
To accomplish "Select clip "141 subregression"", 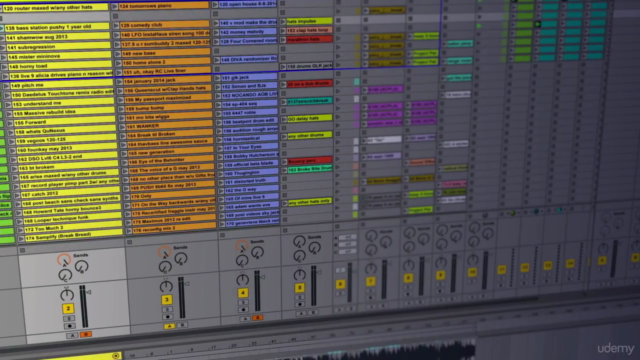I will tap(58, 46).
